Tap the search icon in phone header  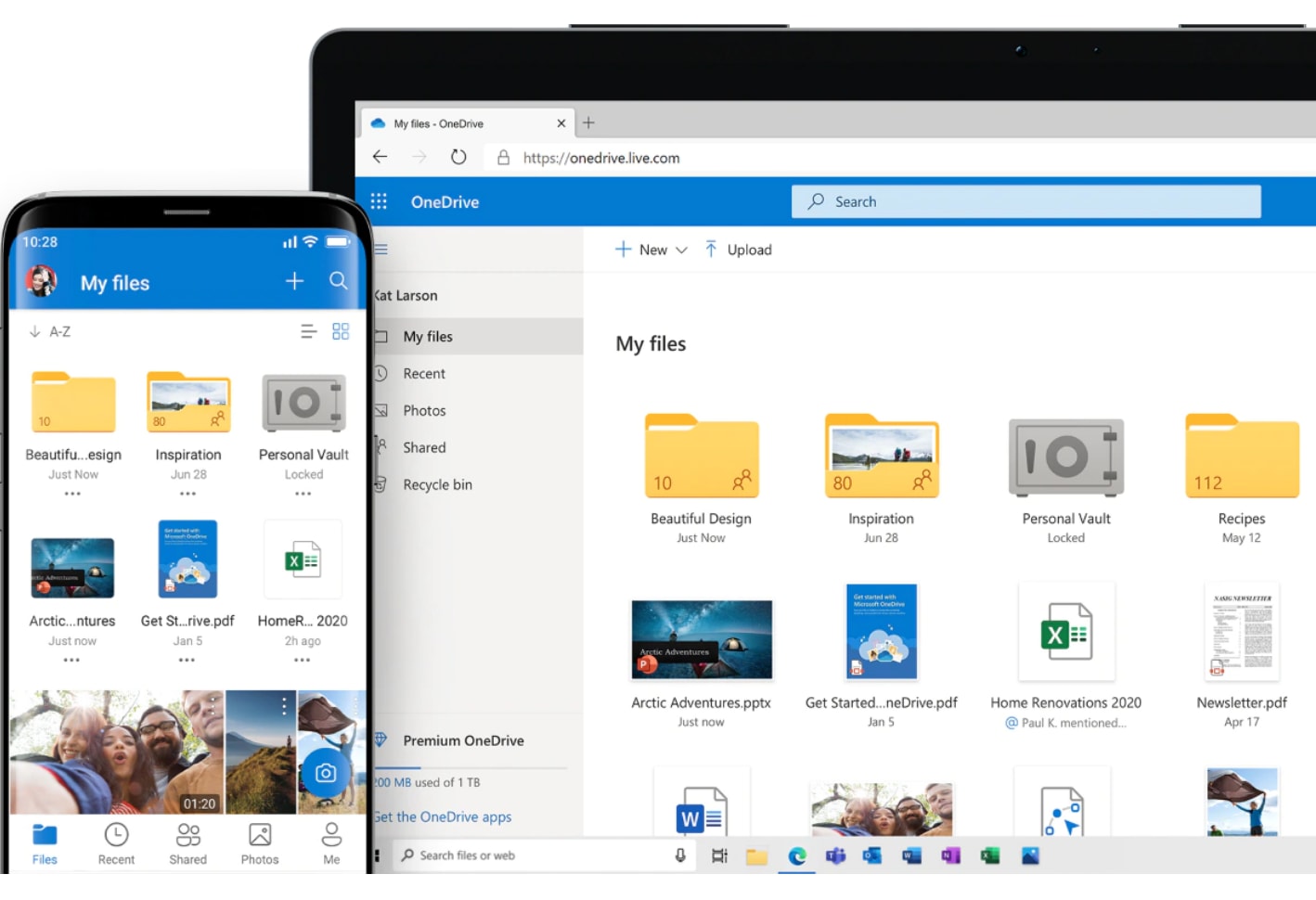click(339, 281)
